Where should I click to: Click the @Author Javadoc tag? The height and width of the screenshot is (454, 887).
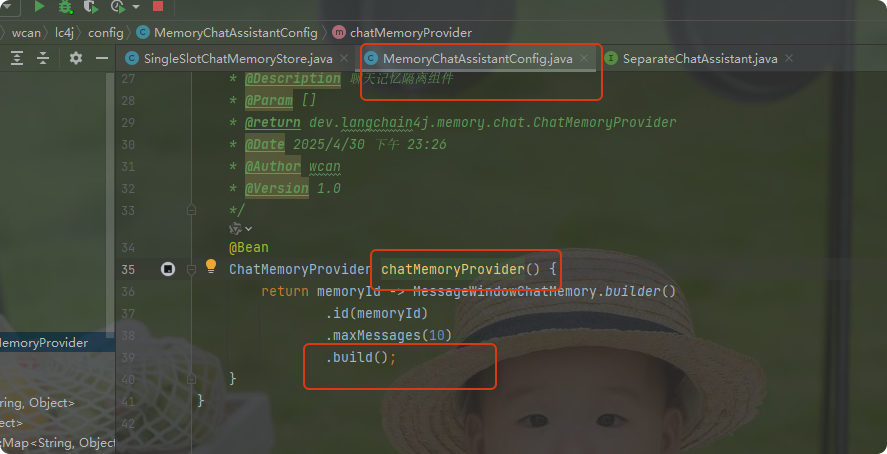click(273, 167)
